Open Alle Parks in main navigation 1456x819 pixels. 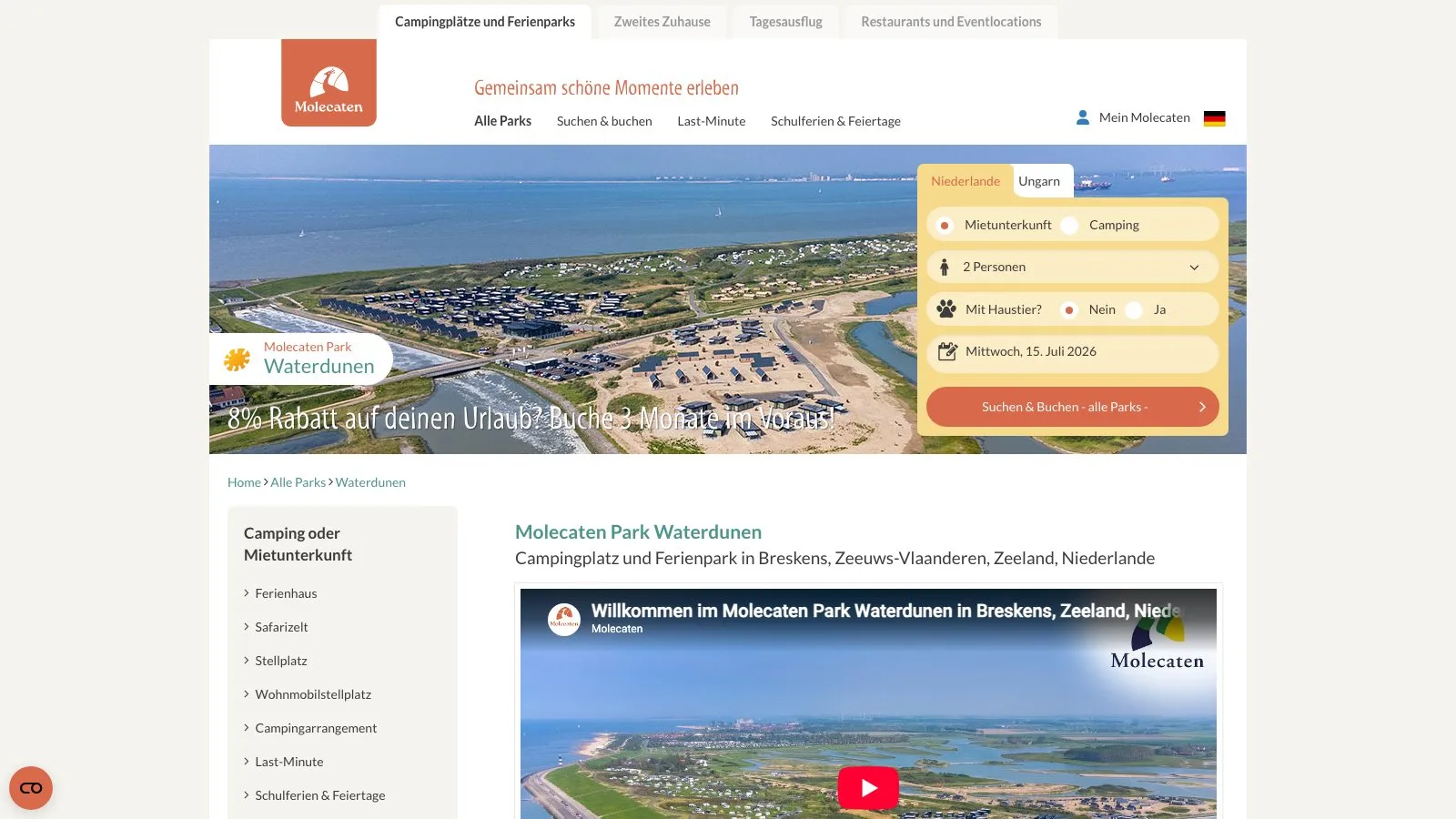[502, 121]
